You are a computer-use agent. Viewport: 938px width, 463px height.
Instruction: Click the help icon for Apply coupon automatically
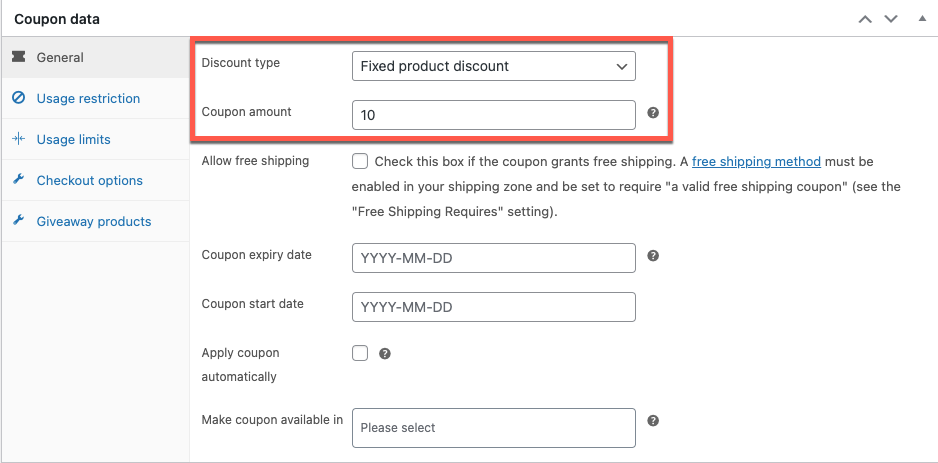(x=385, y=354)
